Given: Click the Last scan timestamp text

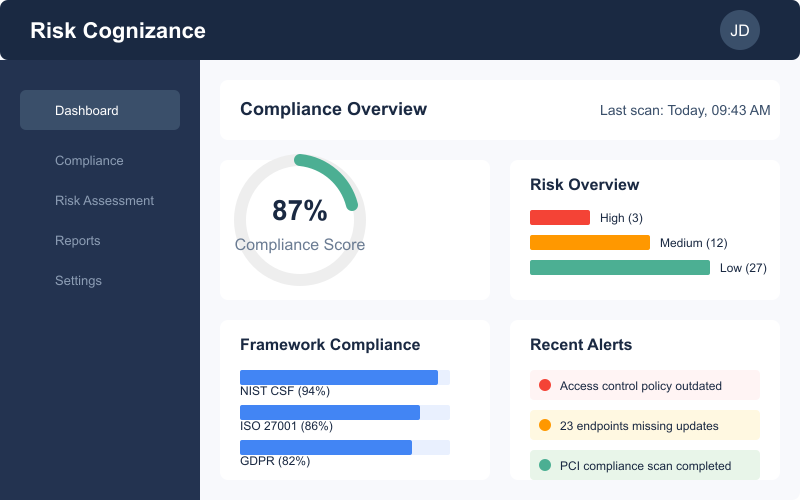Looking at the screenshot, I should tap(685, 110).
